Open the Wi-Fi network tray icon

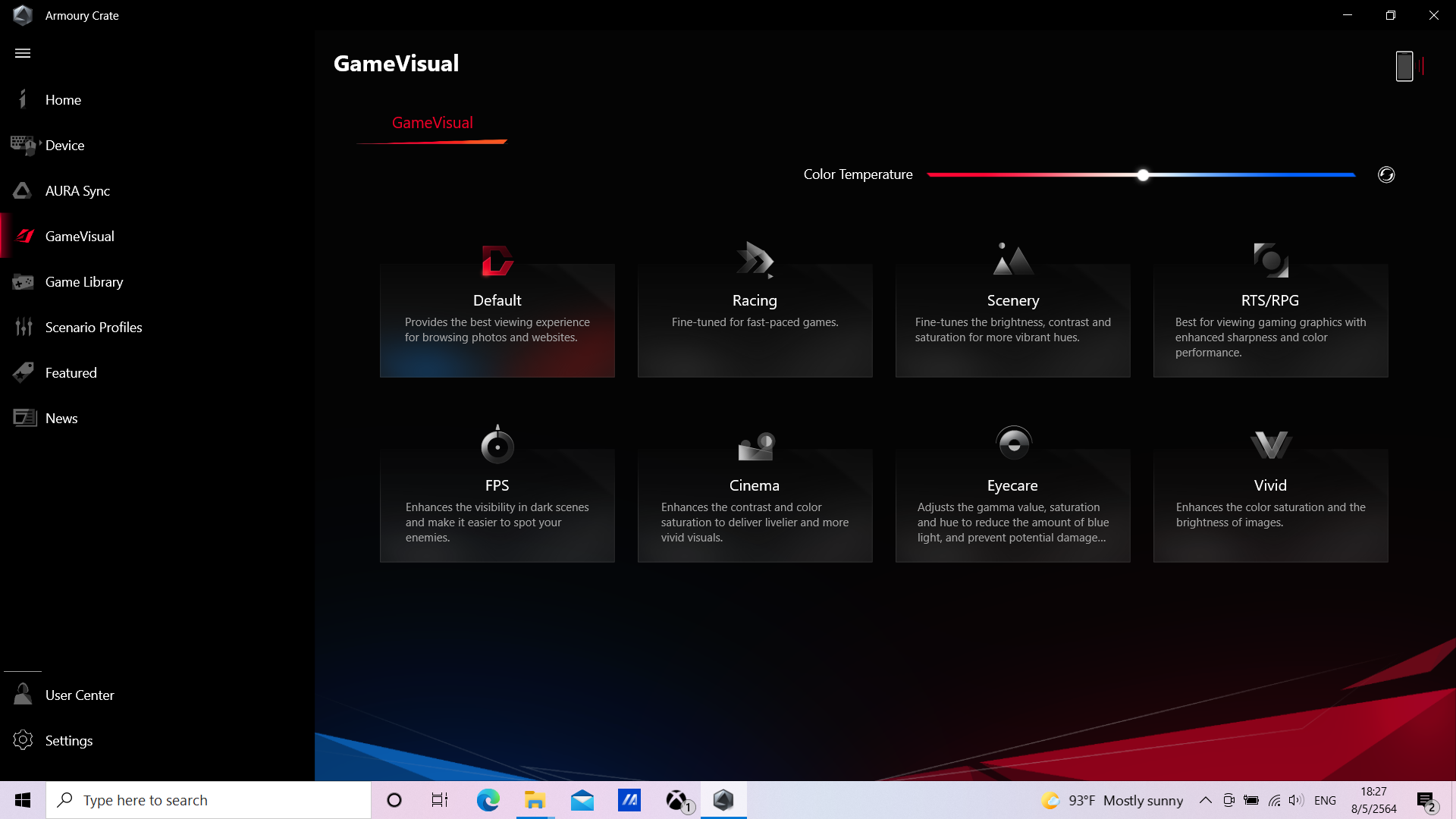(x=1274, y=800)
